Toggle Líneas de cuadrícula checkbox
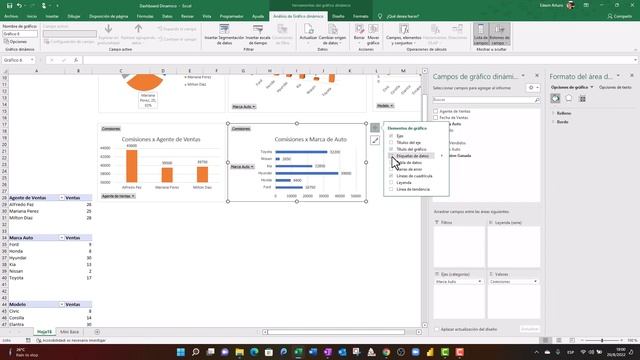Image resolution: width=640 pixels, height=360 pixels. 391,176
